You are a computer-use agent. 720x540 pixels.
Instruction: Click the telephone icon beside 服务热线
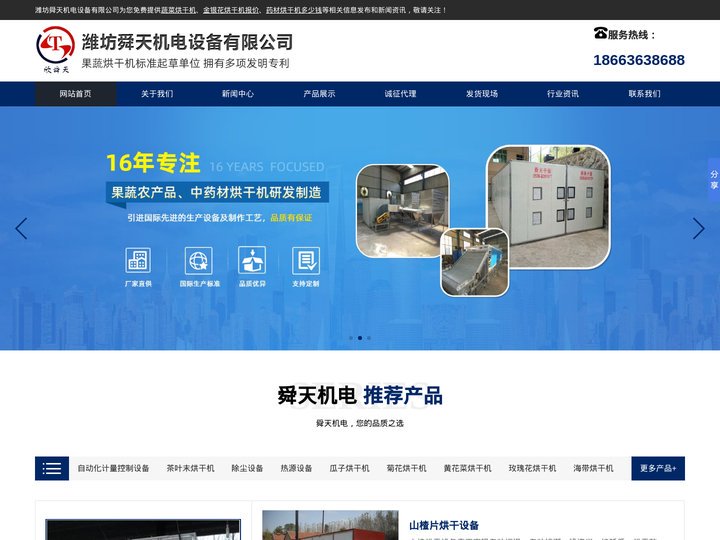(x=600, y=34)
